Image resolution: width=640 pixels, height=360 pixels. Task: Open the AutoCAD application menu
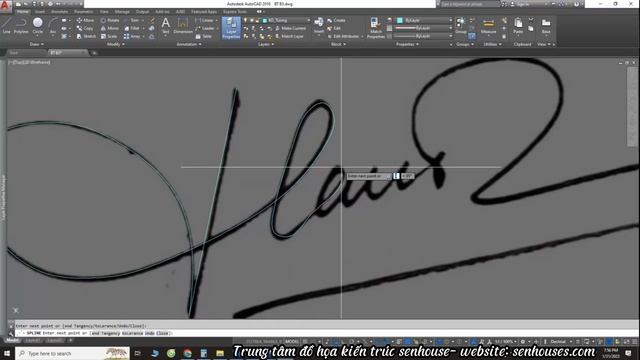click(x=5, y=6)
